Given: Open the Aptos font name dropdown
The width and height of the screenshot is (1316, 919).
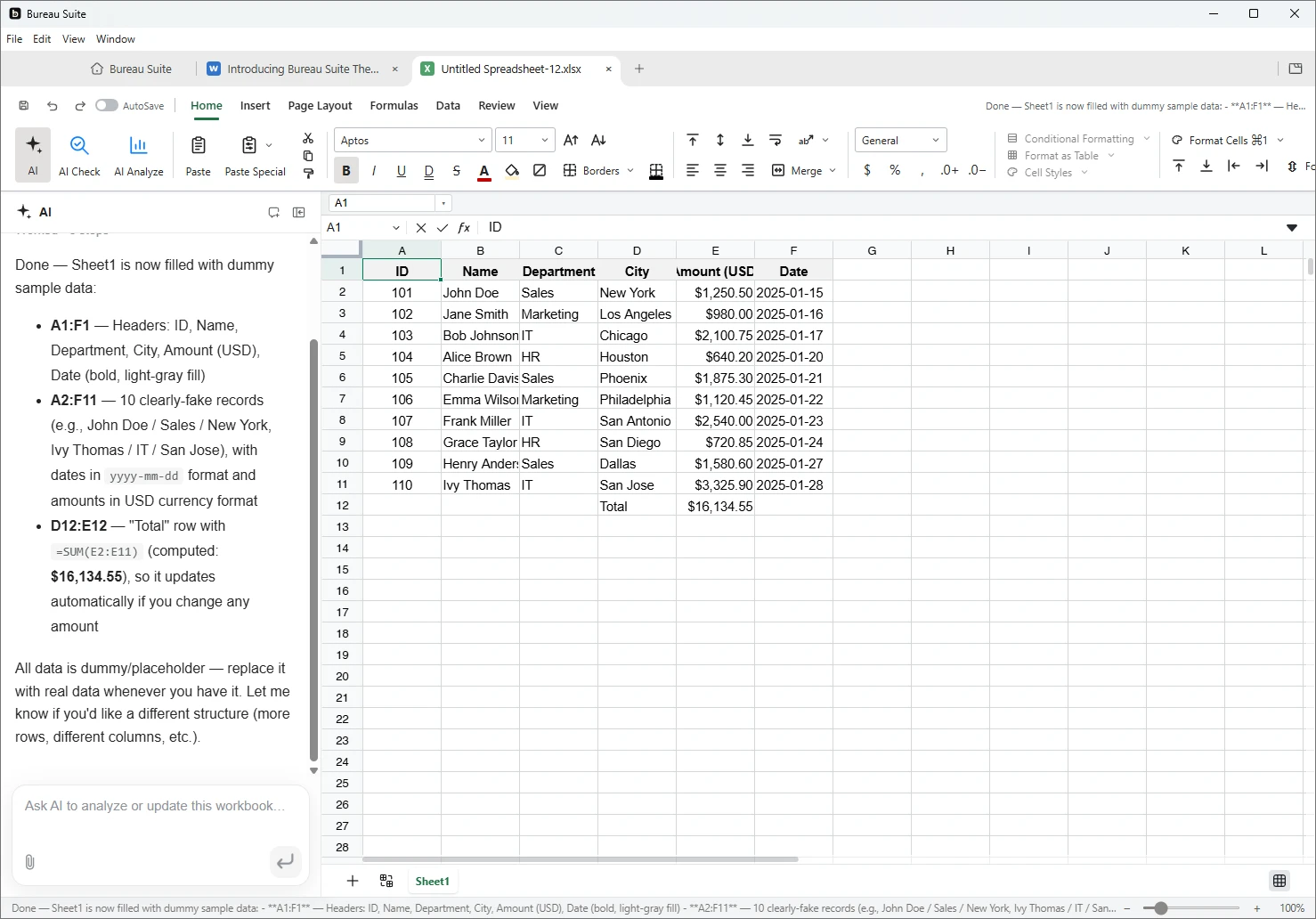Looking at the screenshot, I should [482, 141].
